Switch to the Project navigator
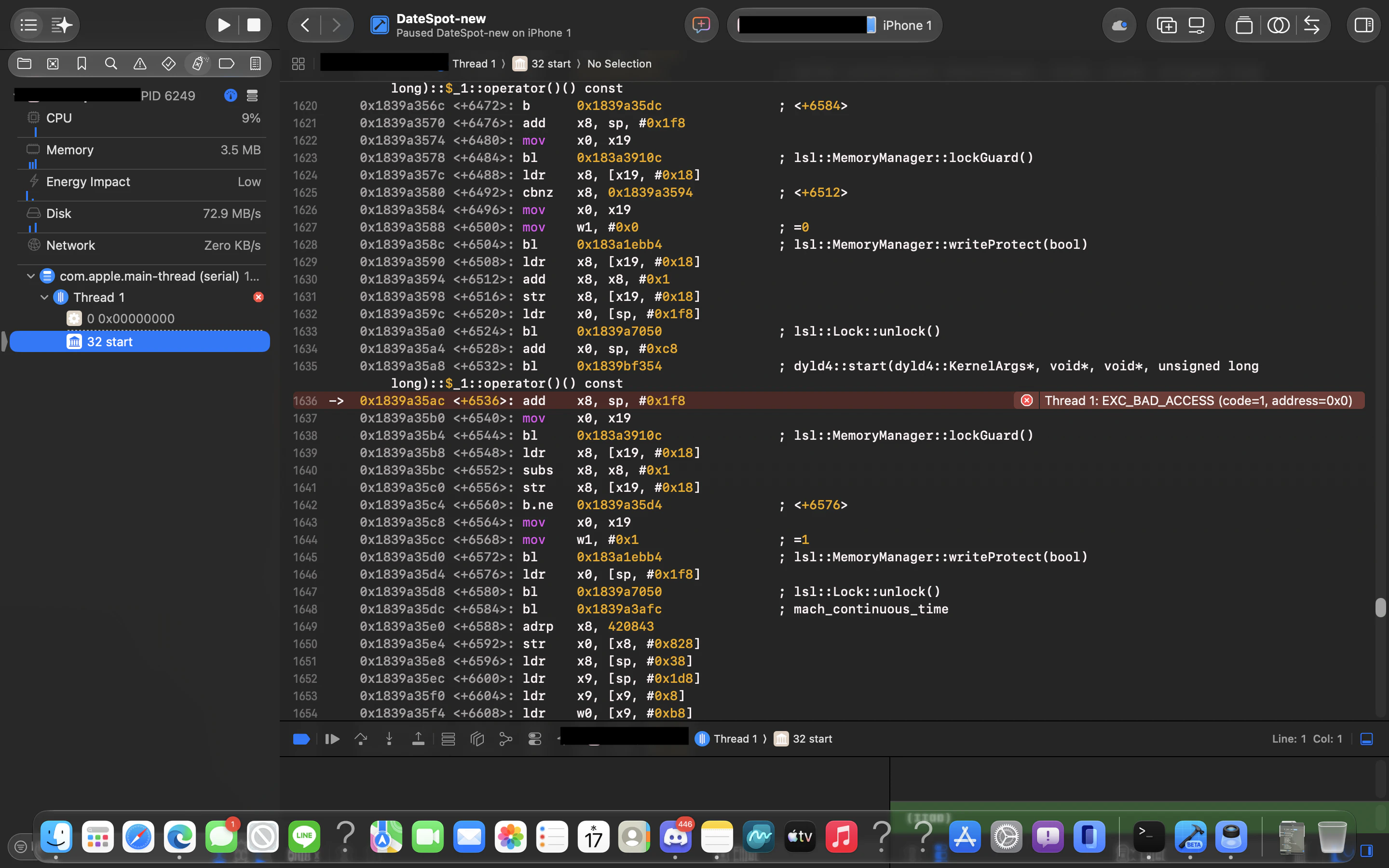 tap(24, 64)
